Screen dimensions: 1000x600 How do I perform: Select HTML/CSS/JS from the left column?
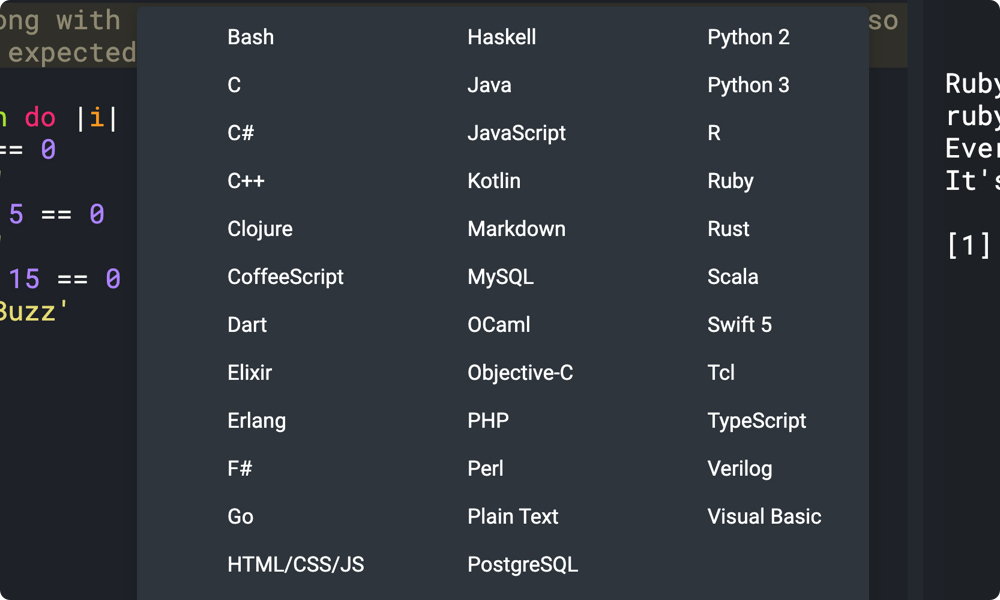click(x=295, y=565)
